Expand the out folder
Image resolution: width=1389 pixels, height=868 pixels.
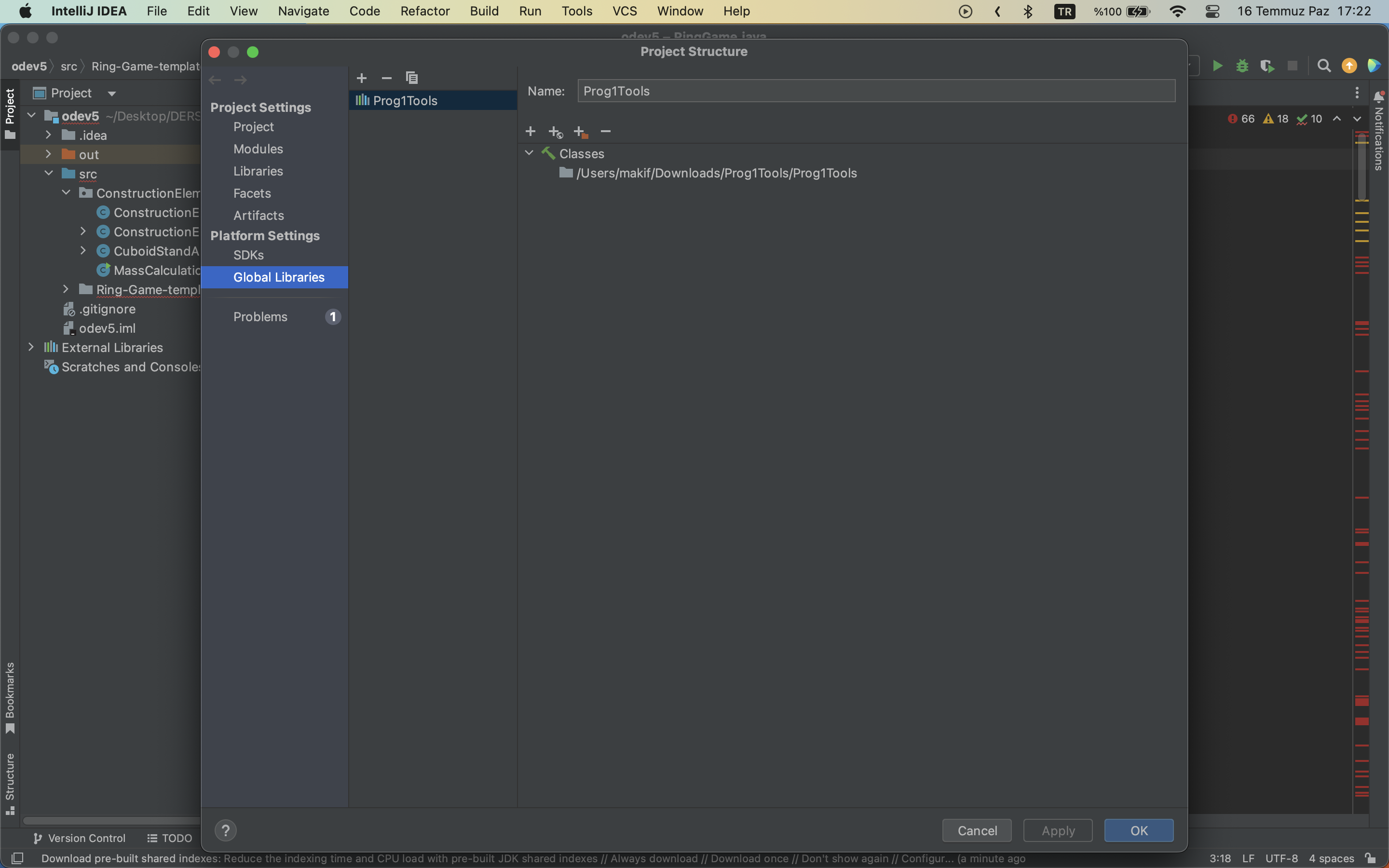48,154
